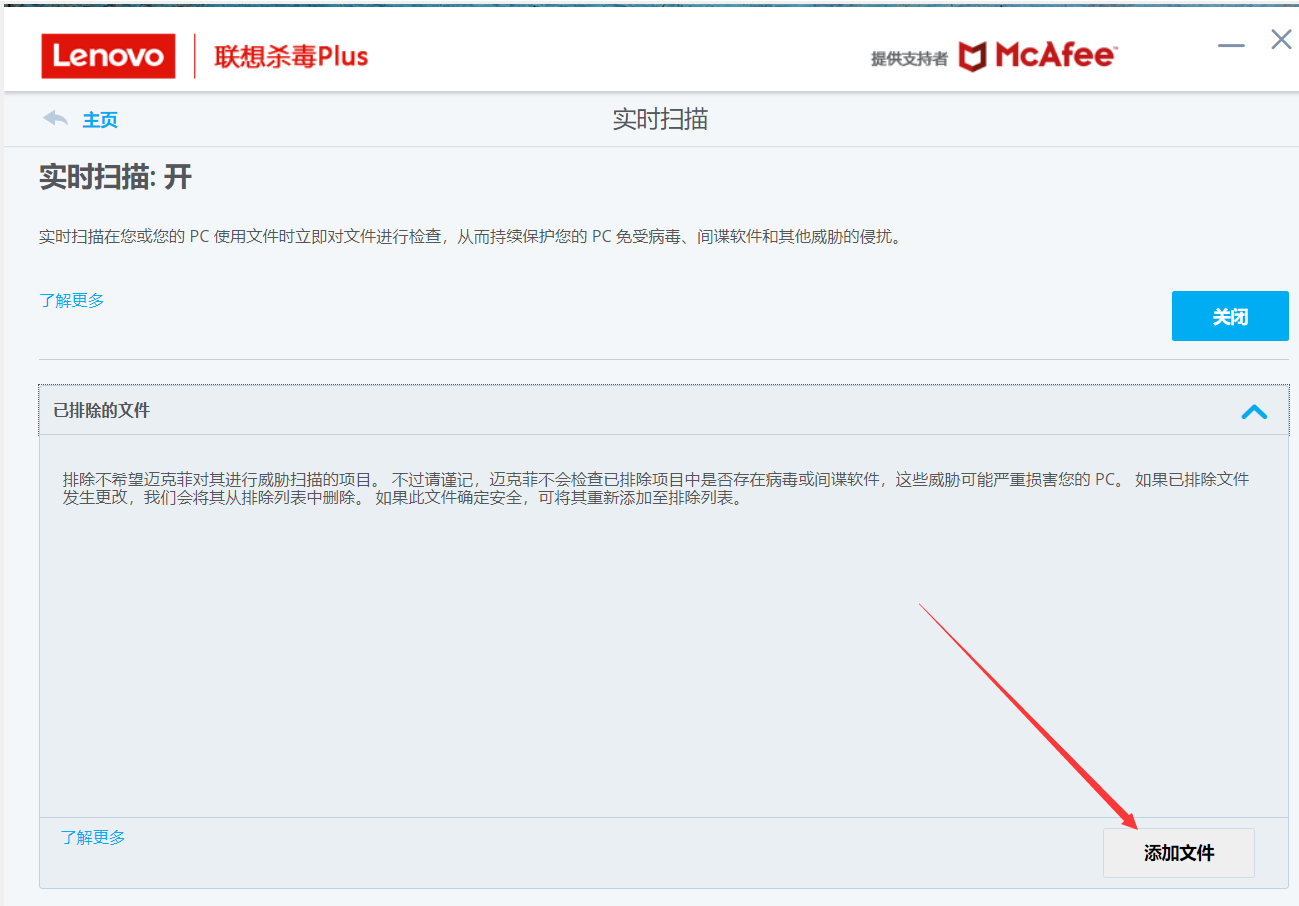Collapse the 已排除的文件 section chevron

[1254, 411]
